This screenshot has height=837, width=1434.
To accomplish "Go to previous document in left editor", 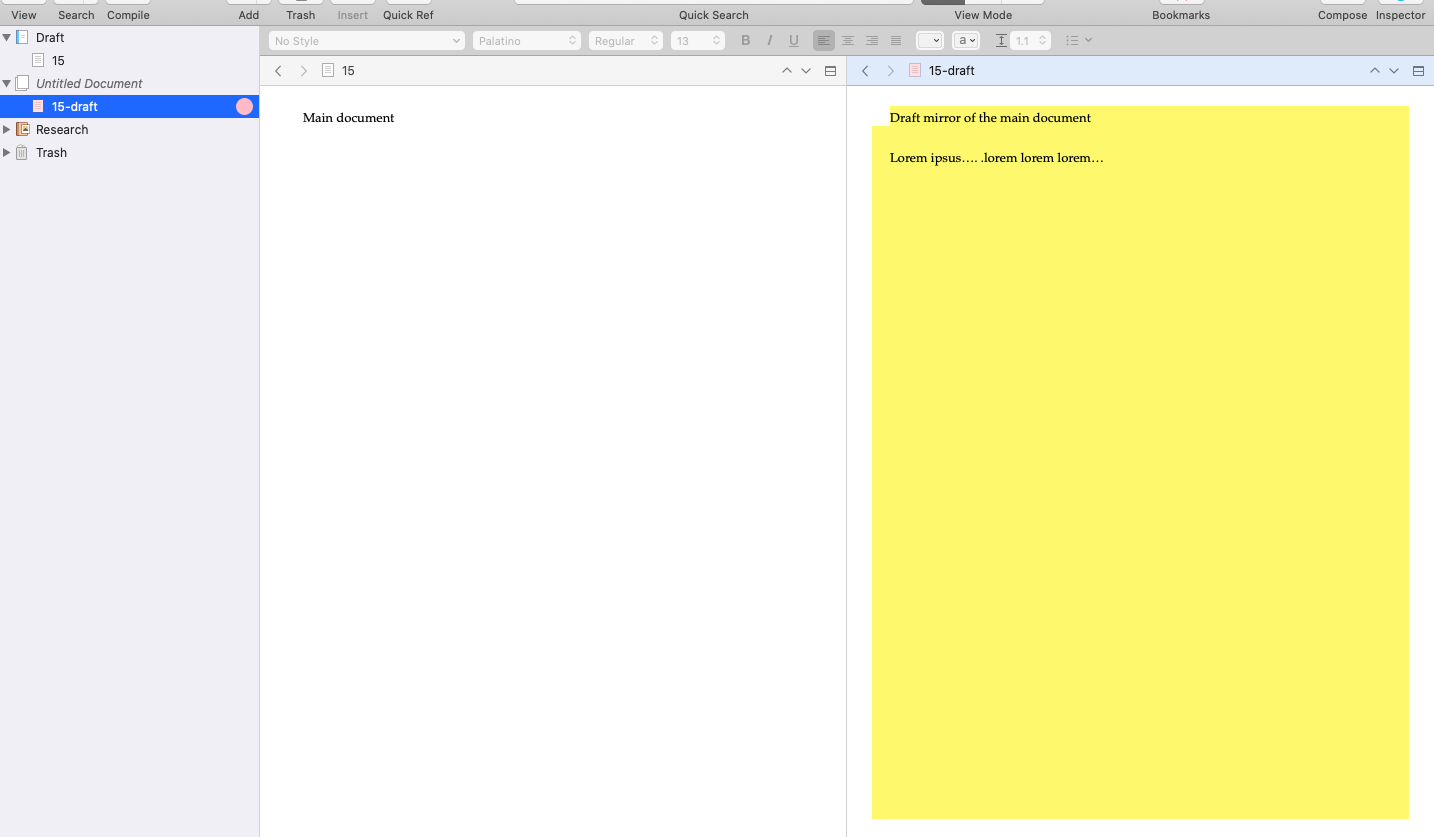I will [786, 71].
